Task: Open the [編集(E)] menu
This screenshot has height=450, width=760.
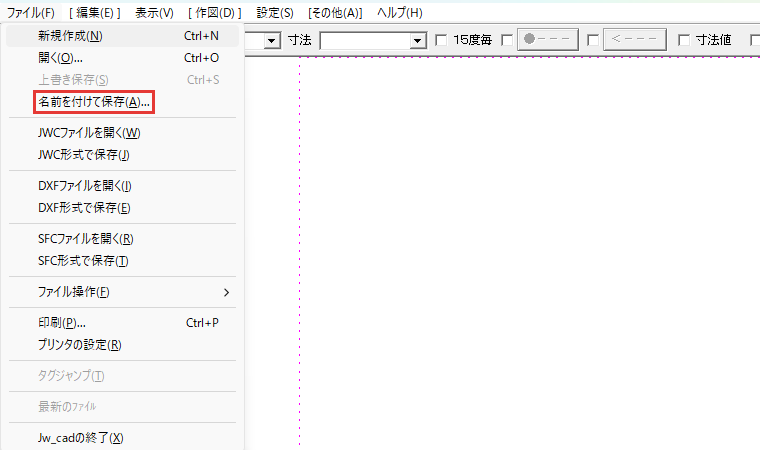Action: click(95, 13)
